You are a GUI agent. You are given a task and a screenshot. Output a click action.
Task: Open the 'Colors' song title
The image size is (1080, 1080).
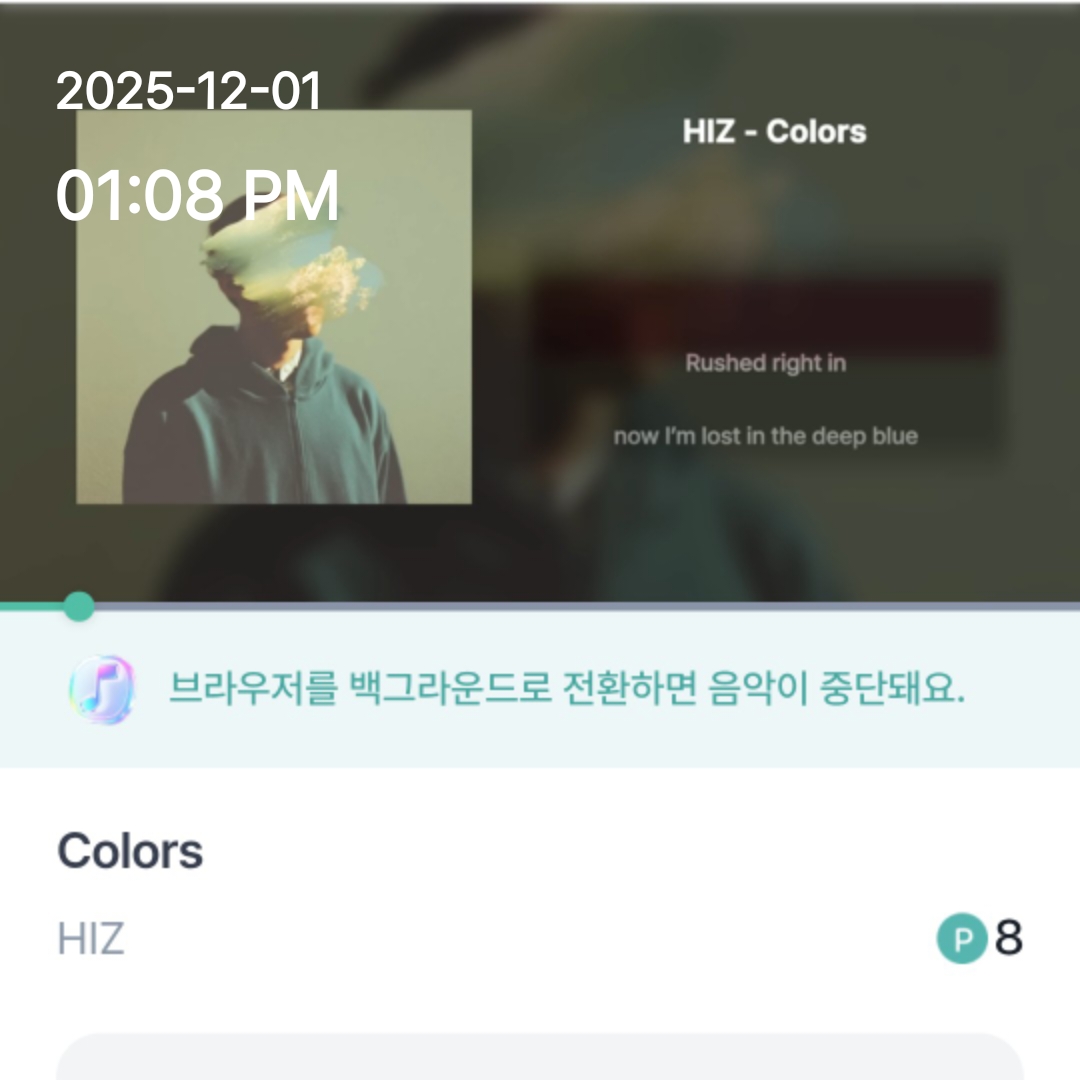[130, 851]
